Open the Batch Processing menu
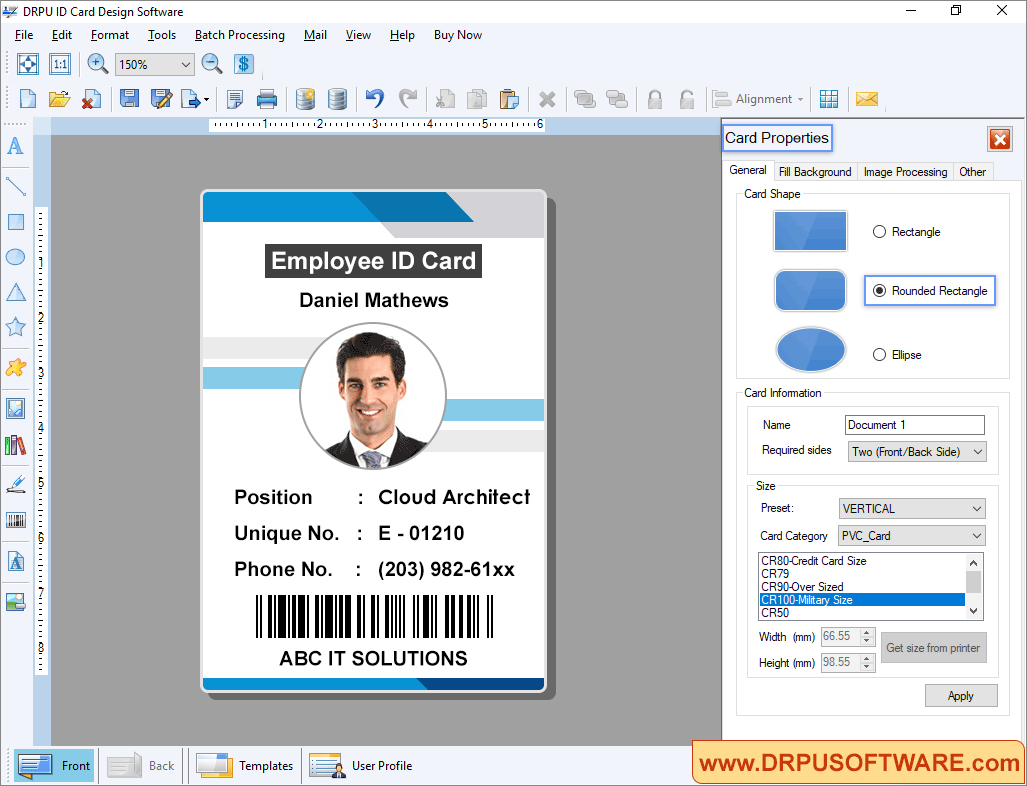The image size is (1027, 786). pyautogui.click(x=240, y=35)
